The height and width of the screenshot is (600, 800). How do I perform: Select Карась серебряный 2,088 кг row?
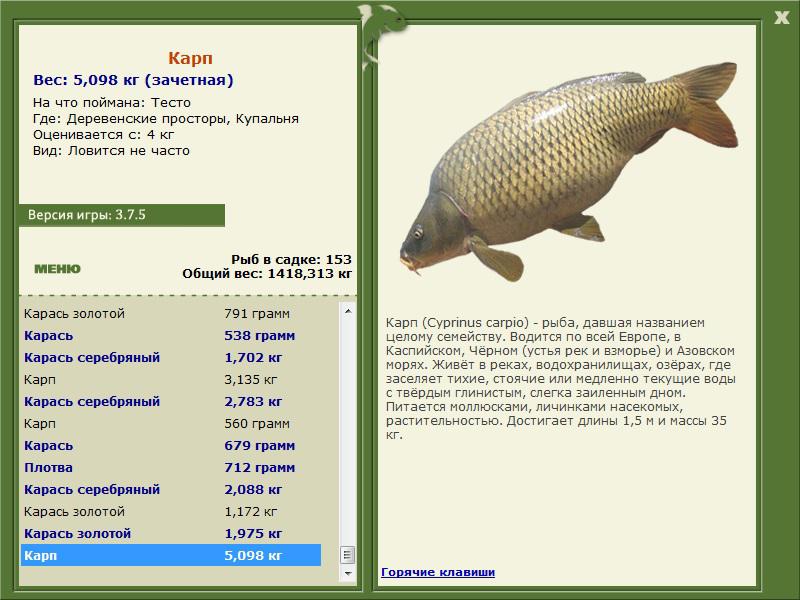pos(171,489)
